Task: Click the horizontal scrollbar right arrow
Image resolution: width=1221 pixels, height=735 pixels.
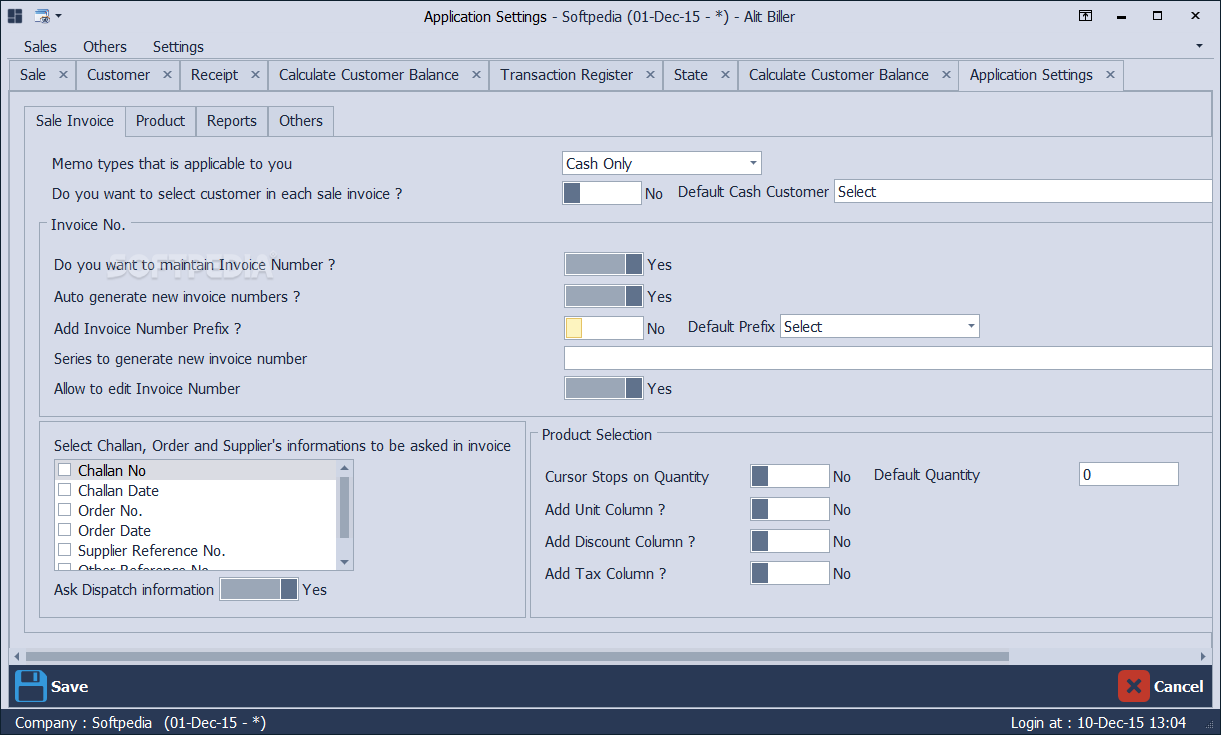Action: [1203, 656]
